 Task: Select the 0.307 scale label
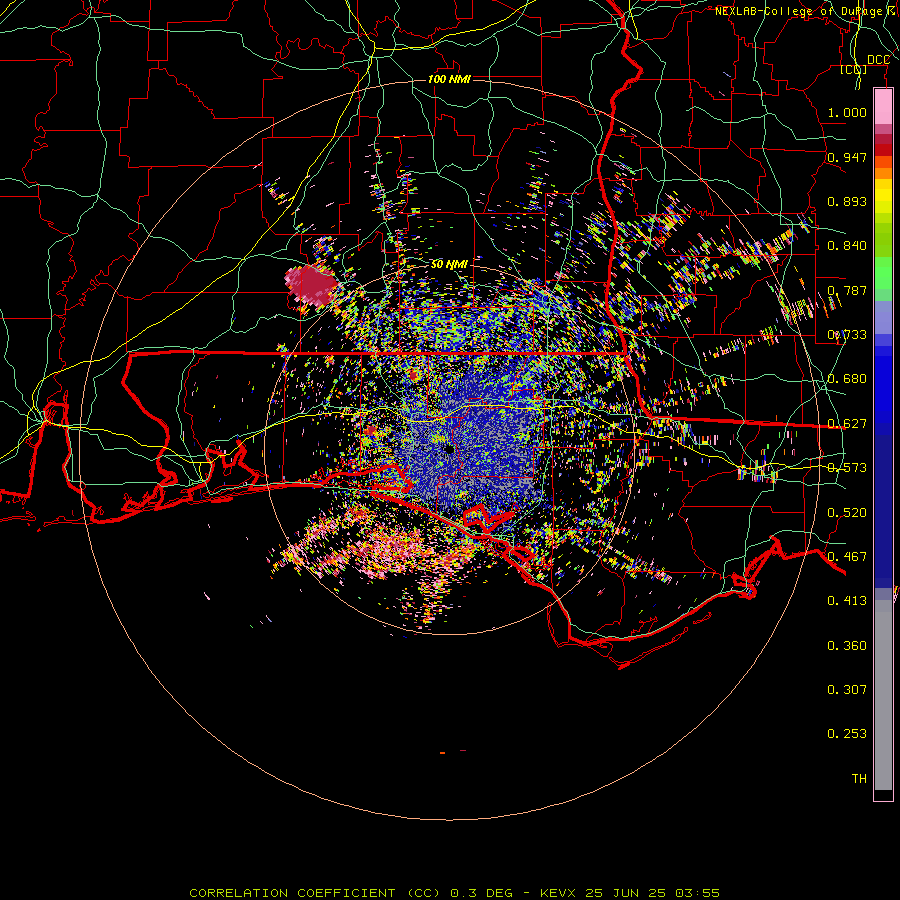click(847, 689)
